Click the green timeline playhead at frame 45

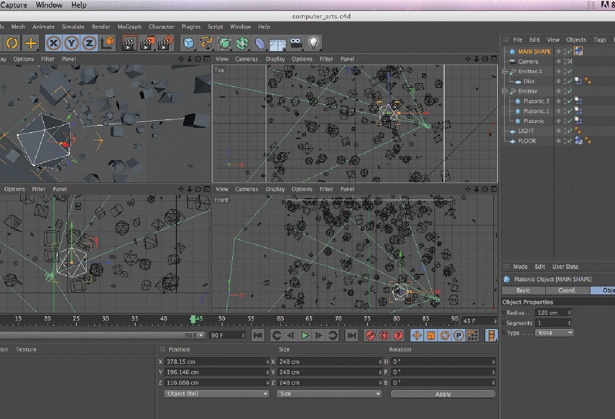[x=194, y=320]
